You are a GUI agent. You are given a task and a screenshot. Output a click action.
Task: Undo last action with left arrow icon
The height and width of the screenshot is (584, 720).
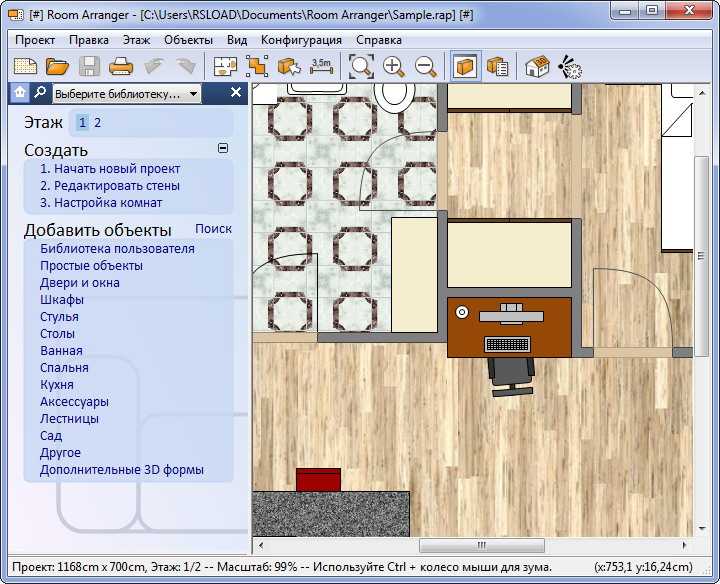tap(154, 67)
